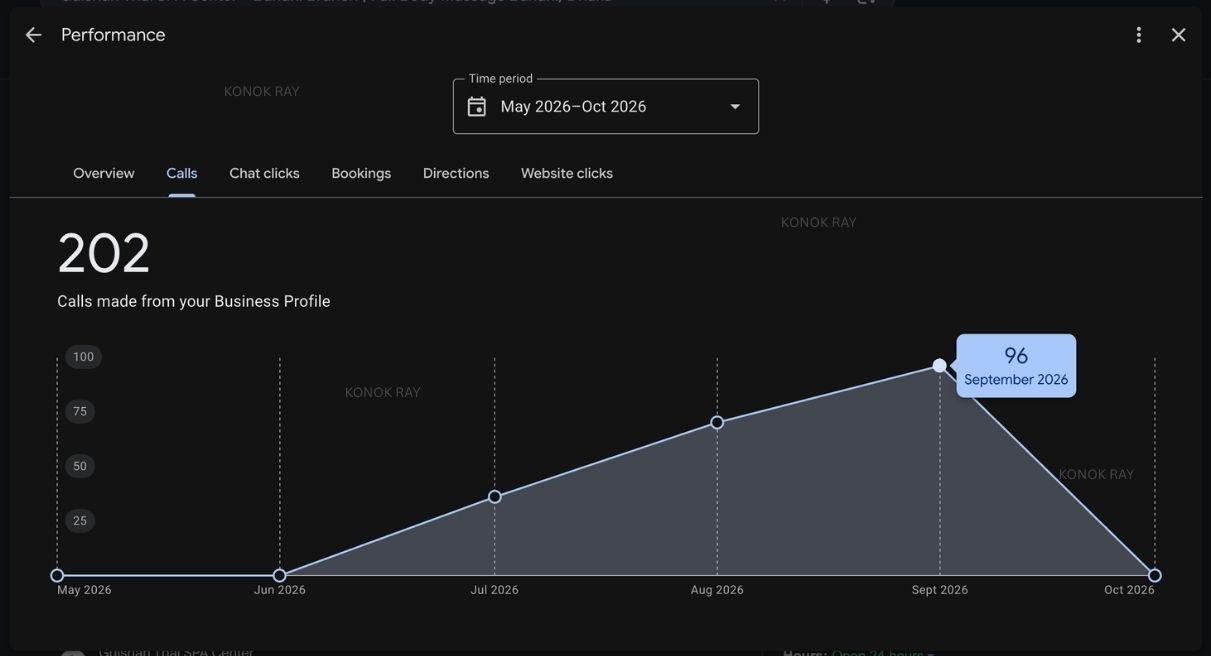Select the May 2026 data point
This screenshot has width=1211, height=656.
(x=57, y=575)
